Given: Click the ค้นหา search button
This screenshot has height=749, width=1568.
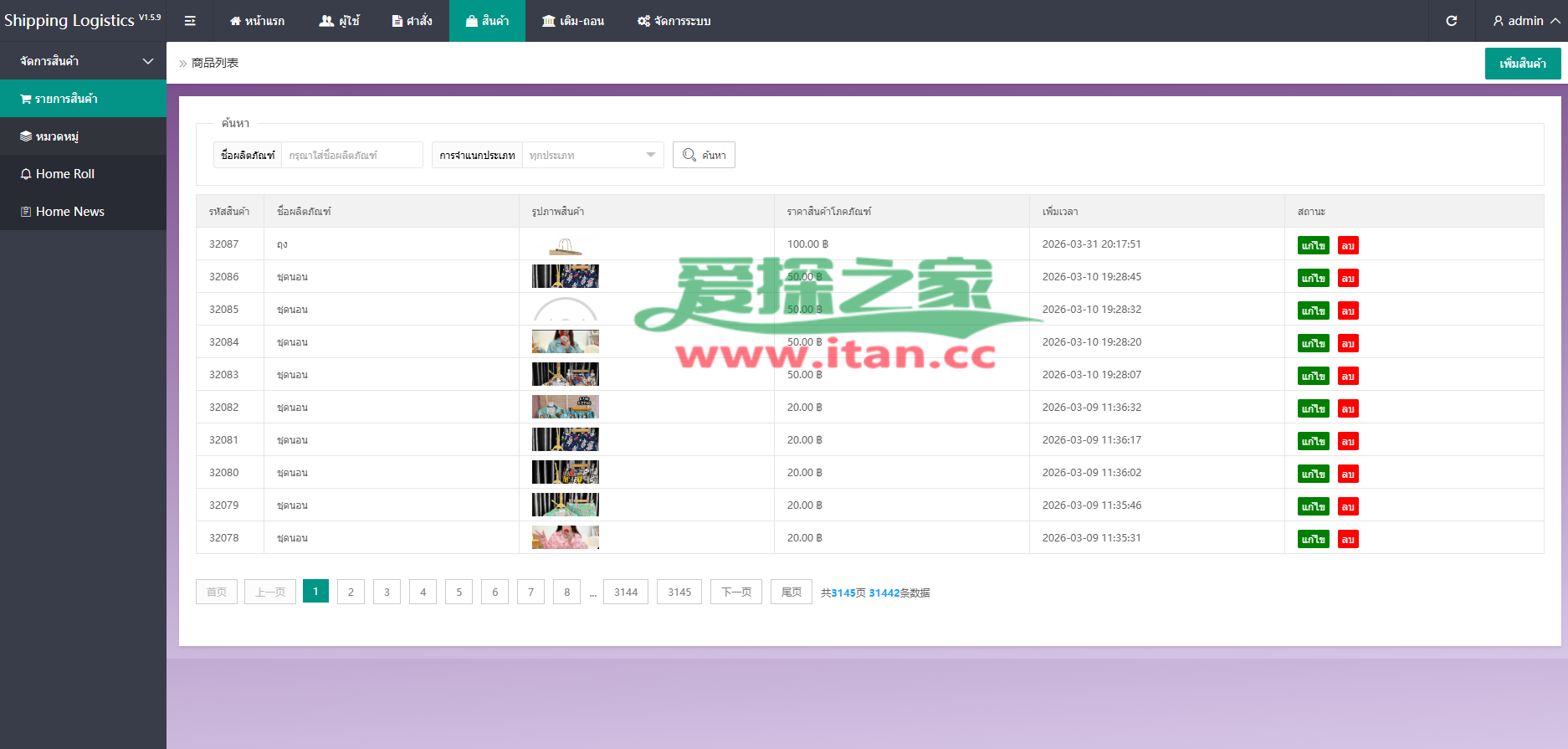Looking at the screenshot, I should [x=704, y=155].
